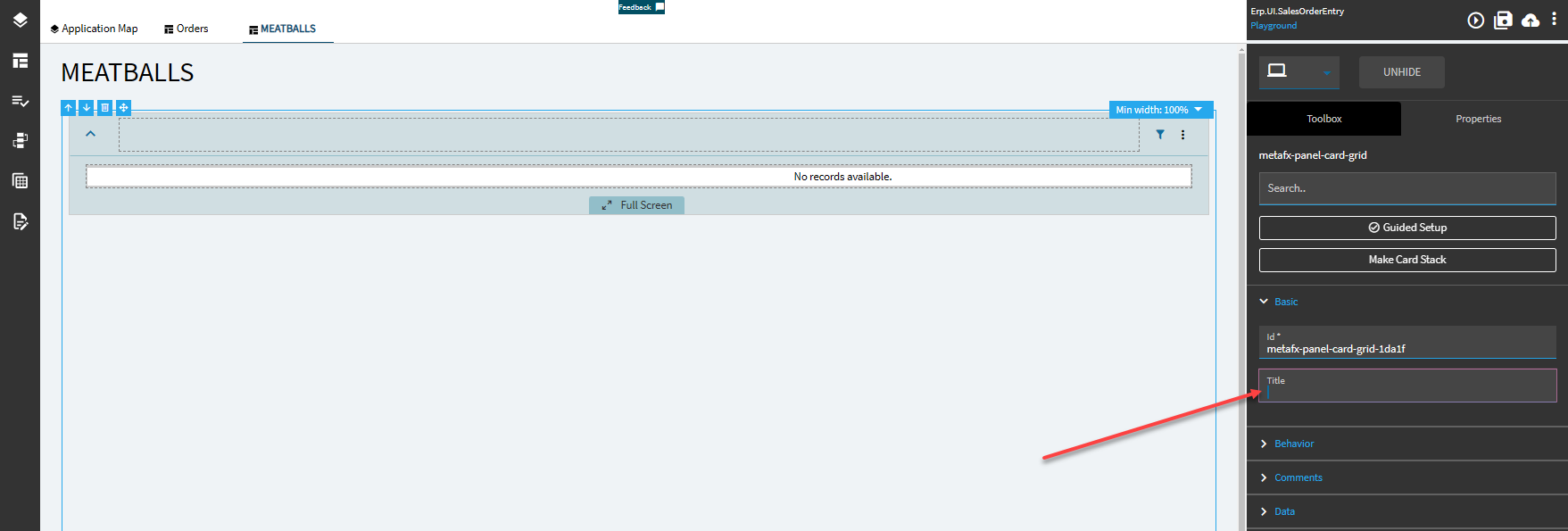The height and width of the screenshot is (531, 1568).
Task: Click the canvas vertical scrollbar
Action: 1241,286
